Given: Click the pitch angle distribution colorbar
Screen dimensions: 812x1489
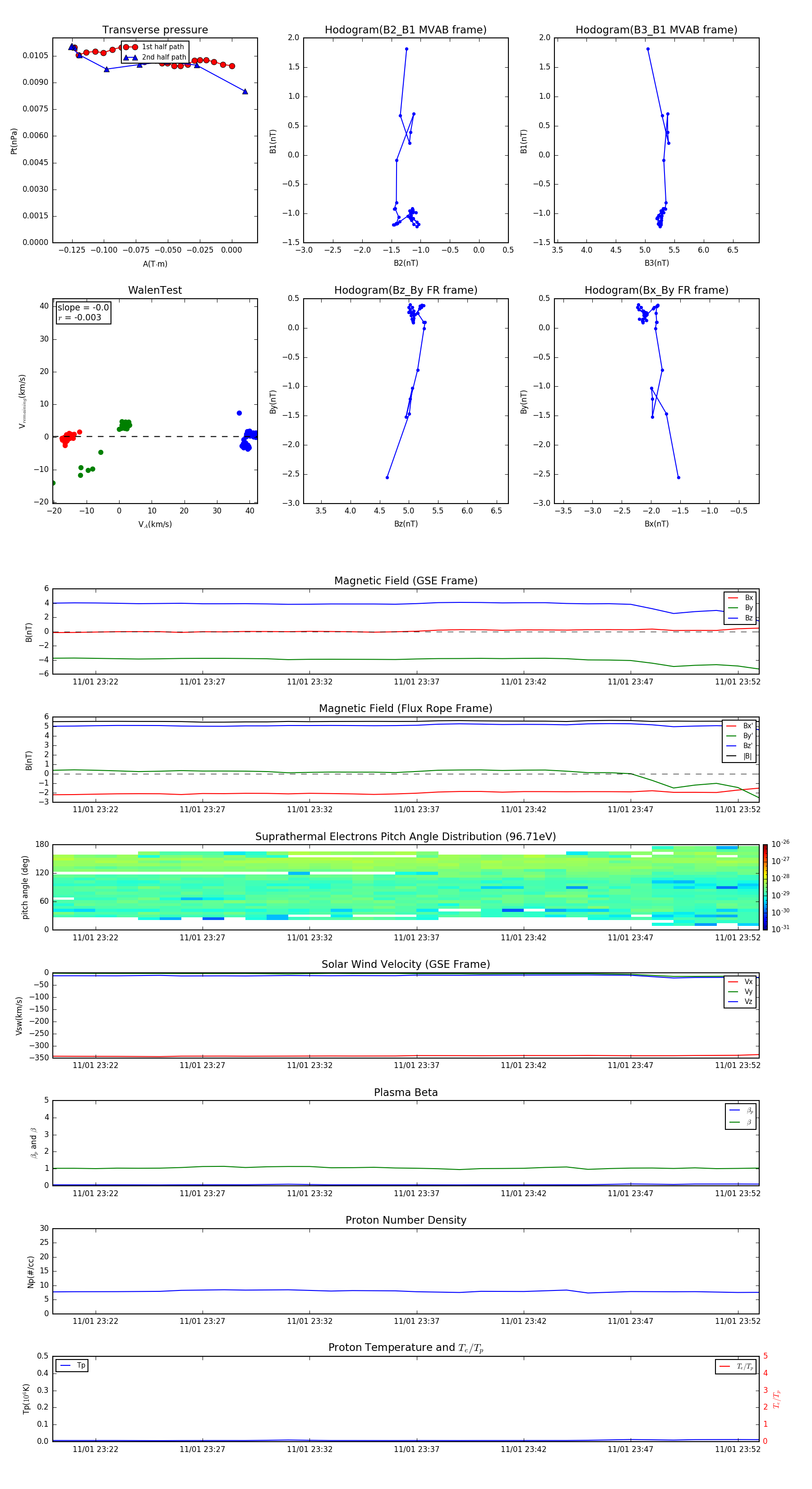Looking at the screenshot, I should (x=765, y=887).
